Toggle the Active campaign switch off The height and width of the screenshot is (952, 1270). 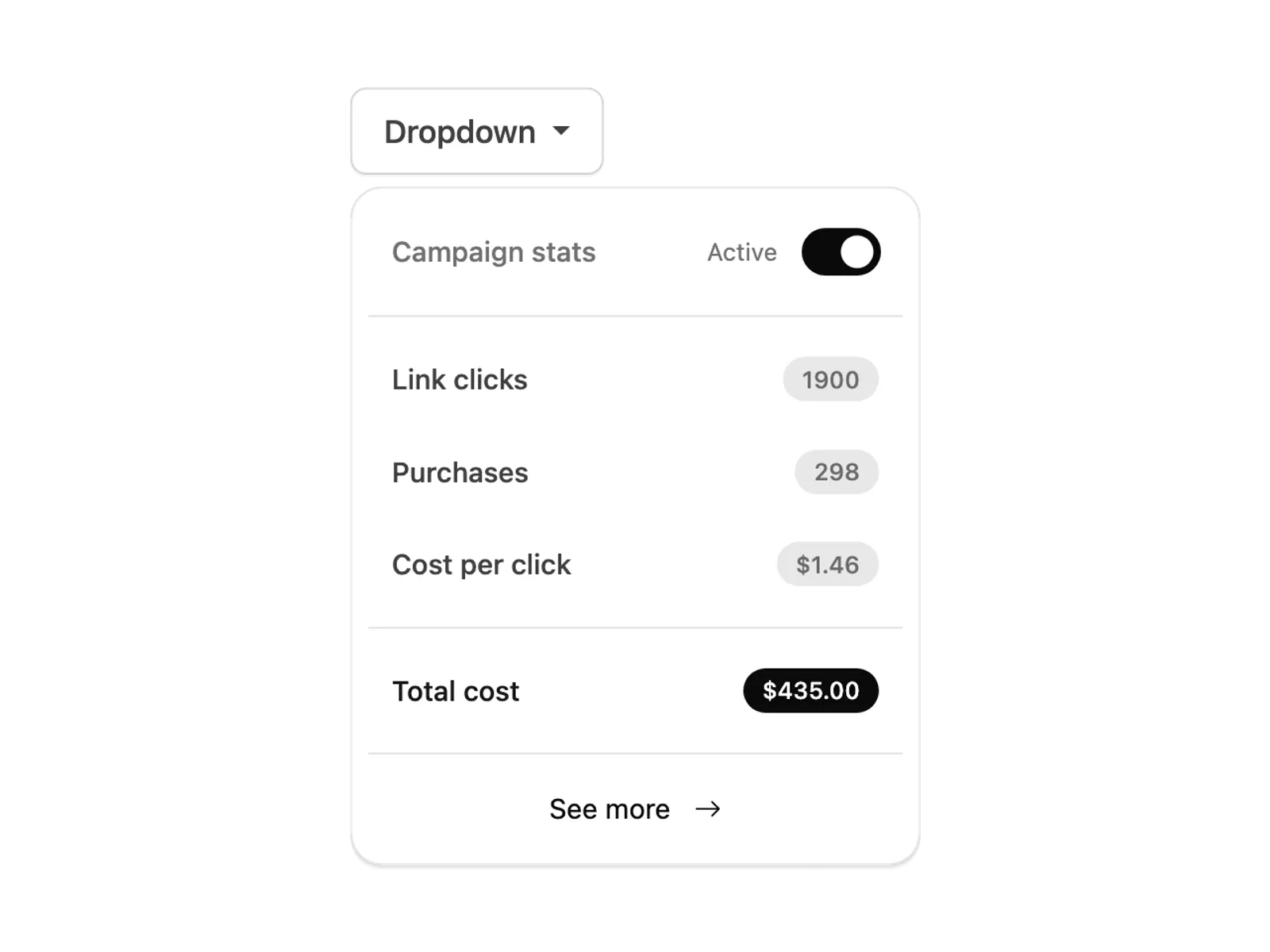(x=841, y=252)
